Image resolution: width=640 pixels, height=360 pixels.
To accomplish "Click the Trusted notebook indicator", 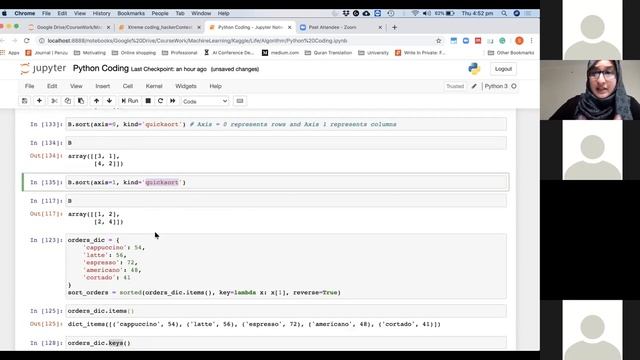I will [x=455, y=86].
